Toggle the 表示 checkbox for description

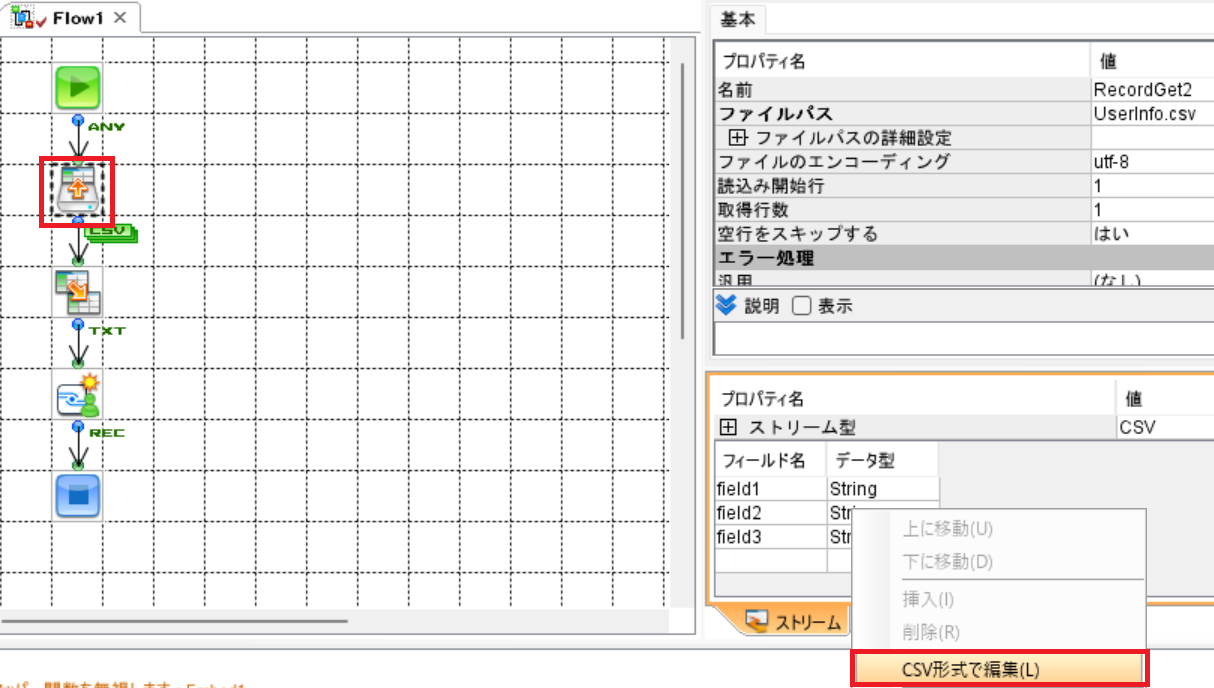click(x=801, y=307)
